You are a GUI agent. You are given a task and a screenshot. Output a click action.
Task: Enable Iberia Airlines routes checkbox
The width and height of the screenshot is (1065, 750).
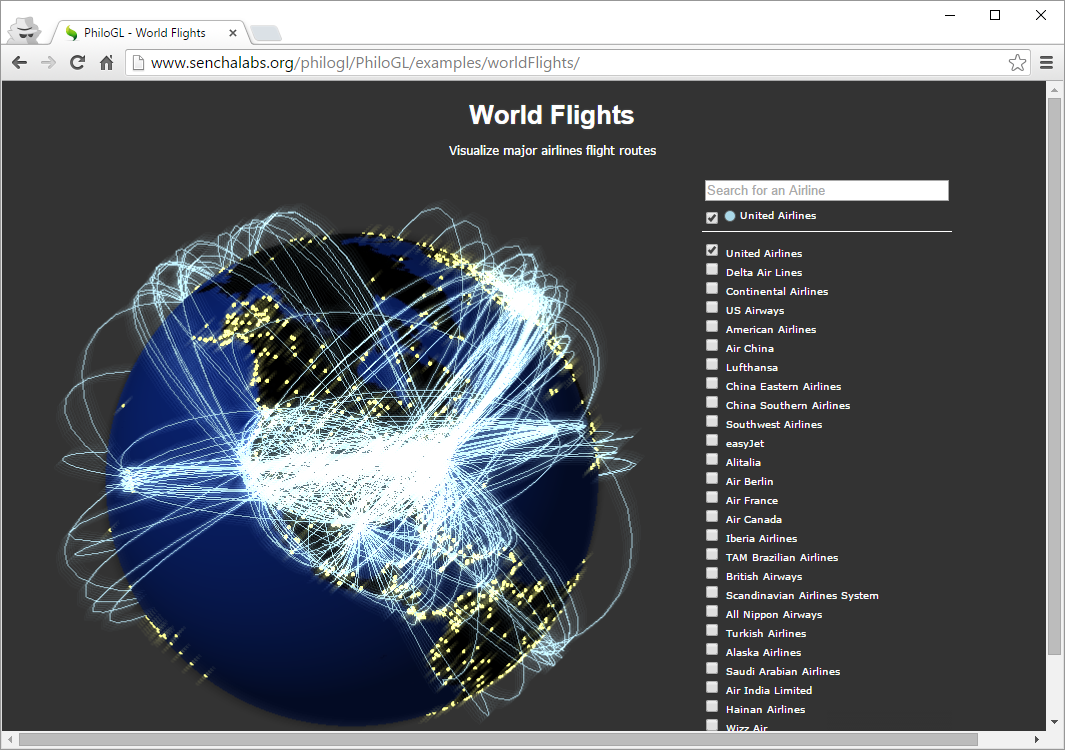[x=712, y=536]
